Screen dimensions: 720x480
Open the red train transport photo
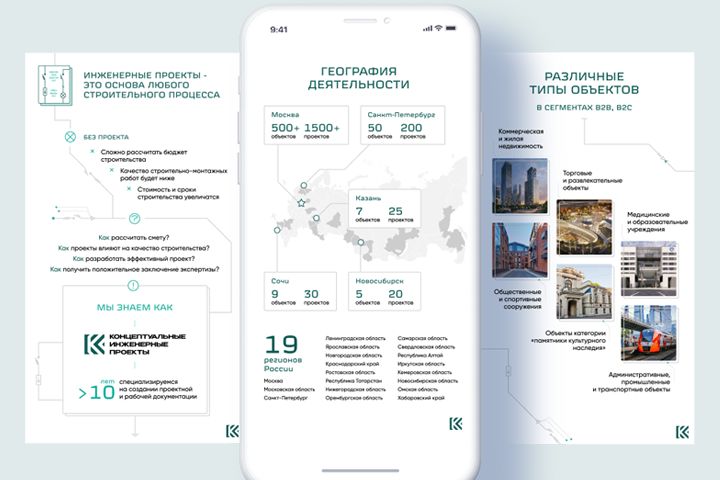(x=649, y=333)
